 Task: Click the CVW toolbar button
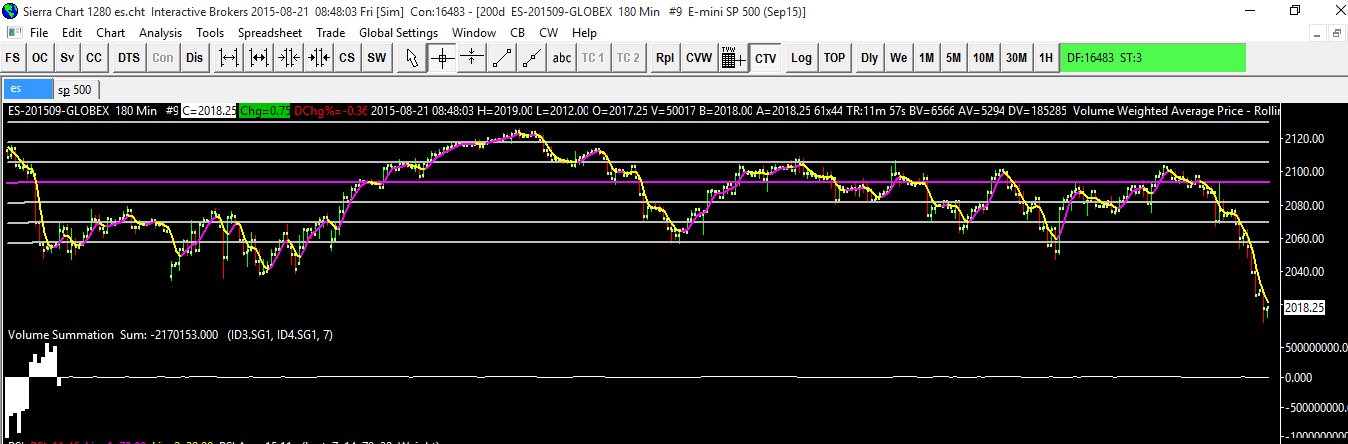(x=699, y=58)
